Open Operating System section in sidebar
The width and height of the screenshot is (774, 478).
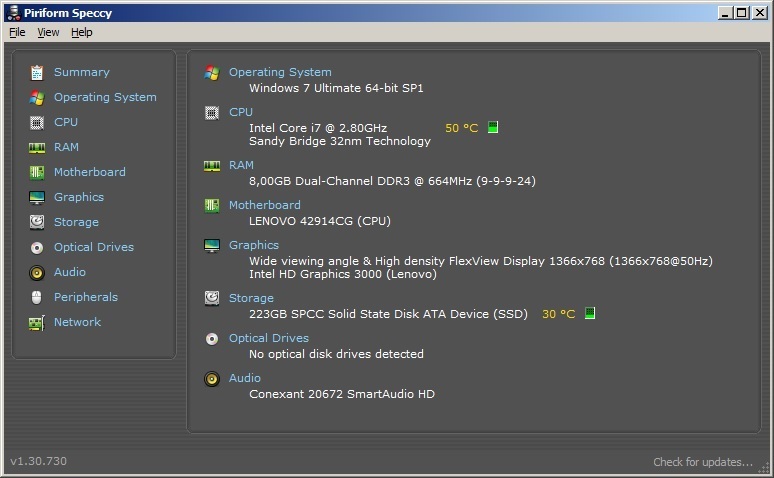pyautogui.click(x=105, y=97)
